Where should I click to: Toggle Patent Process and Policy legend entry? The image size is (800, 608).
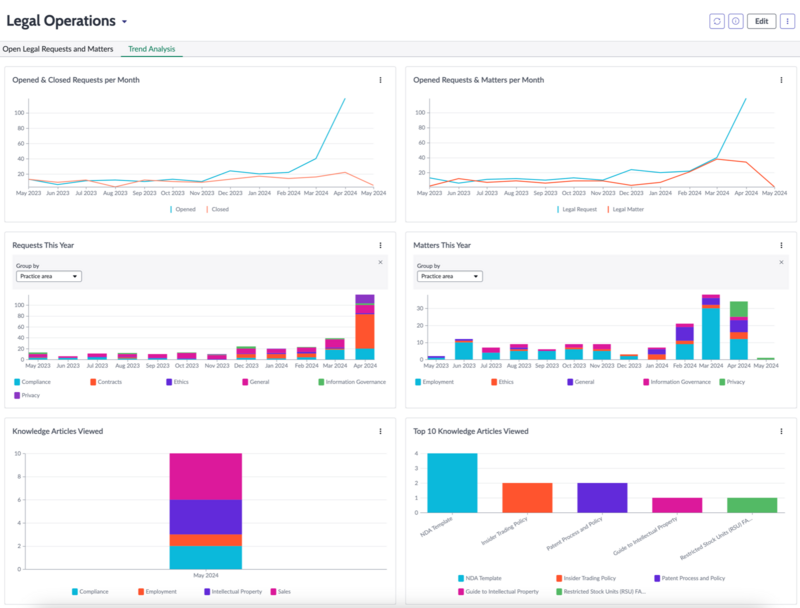[690, 578]
